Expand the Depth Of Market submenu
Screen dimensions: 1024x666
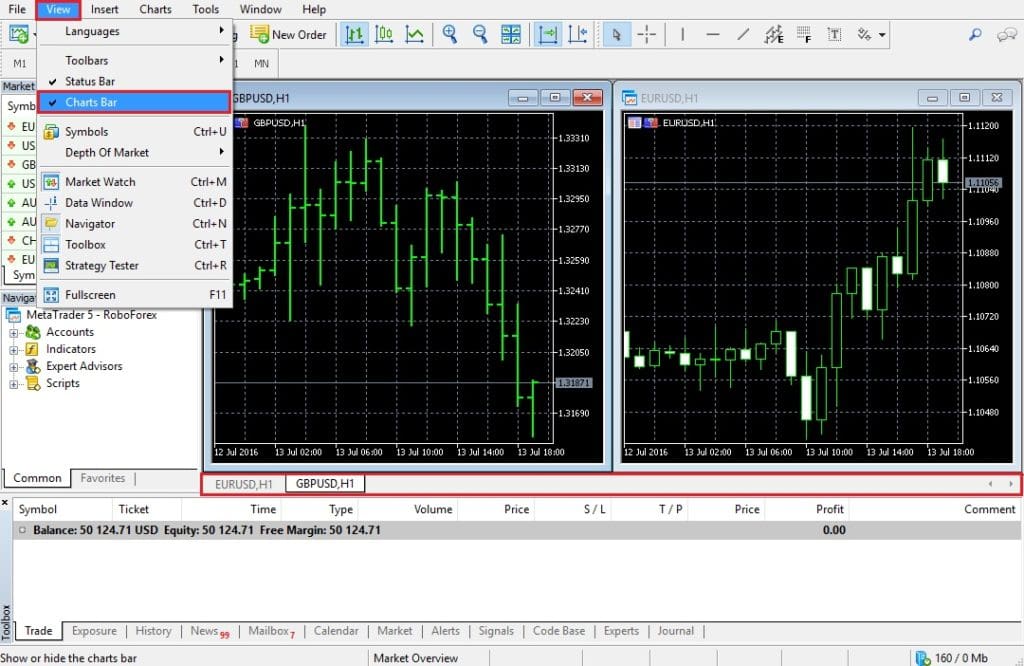tap(134, 152)
